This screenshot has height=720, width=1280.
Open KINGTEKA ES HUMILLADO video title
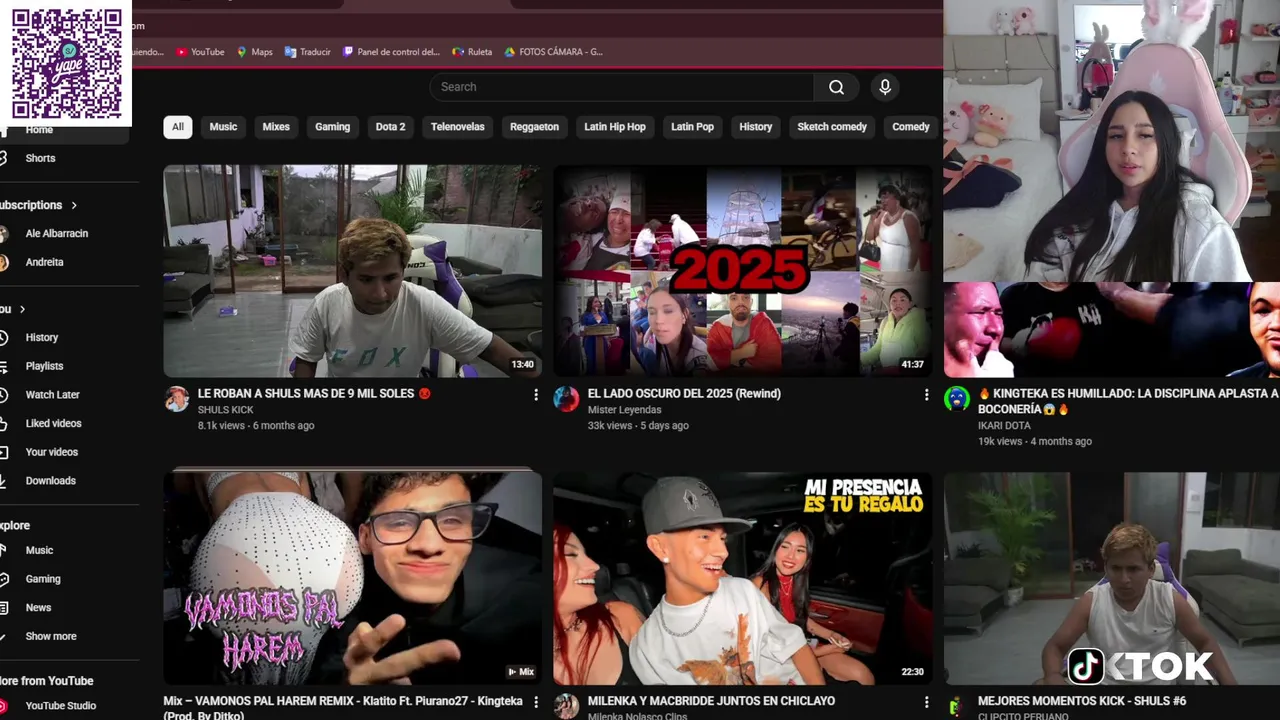[x=1128, y=401]
